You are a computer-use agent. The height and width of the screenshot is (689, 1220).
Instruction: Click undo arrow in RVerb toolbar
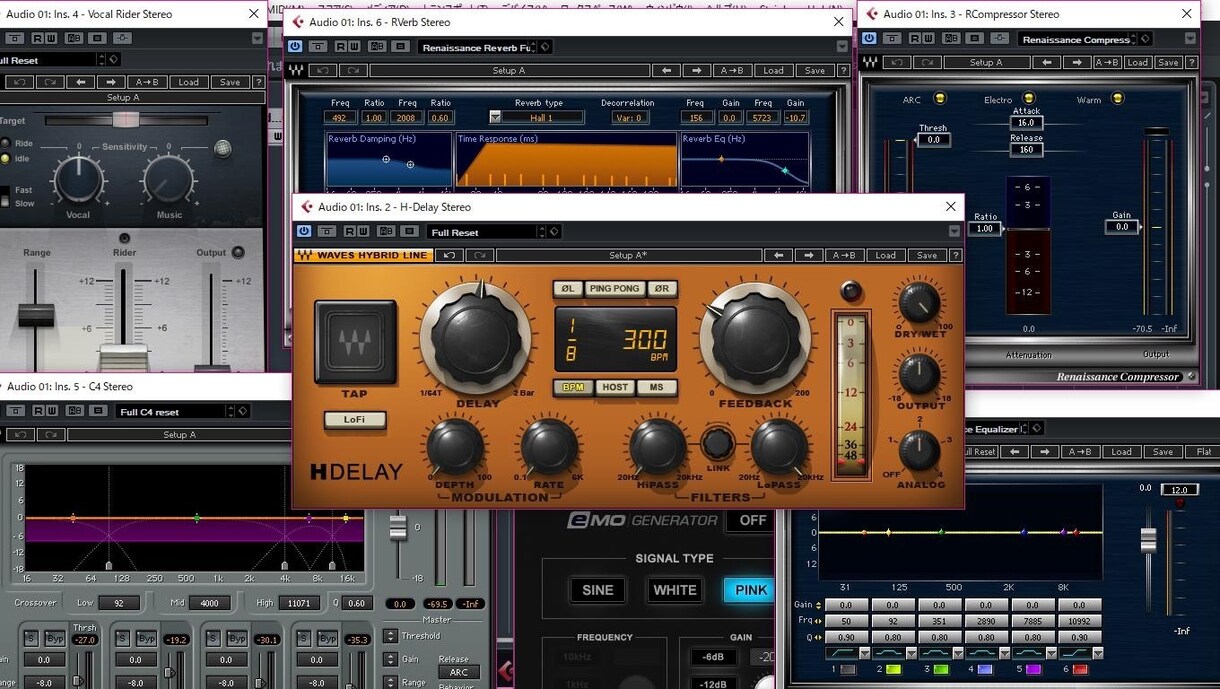coord(322,70)
